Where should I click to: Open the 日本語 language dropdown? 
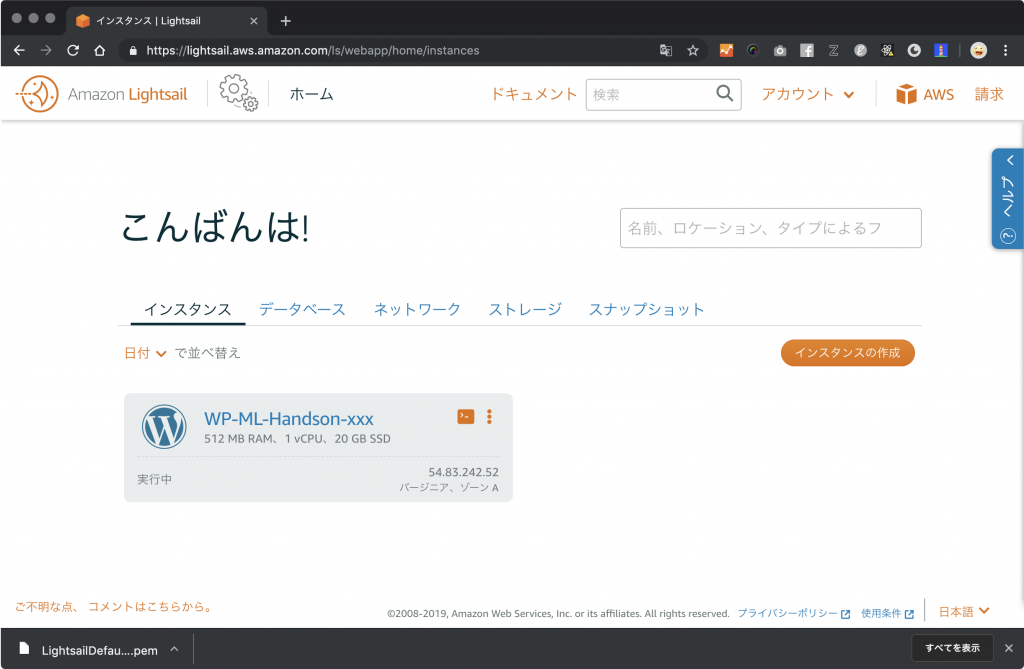click(964, 612)
